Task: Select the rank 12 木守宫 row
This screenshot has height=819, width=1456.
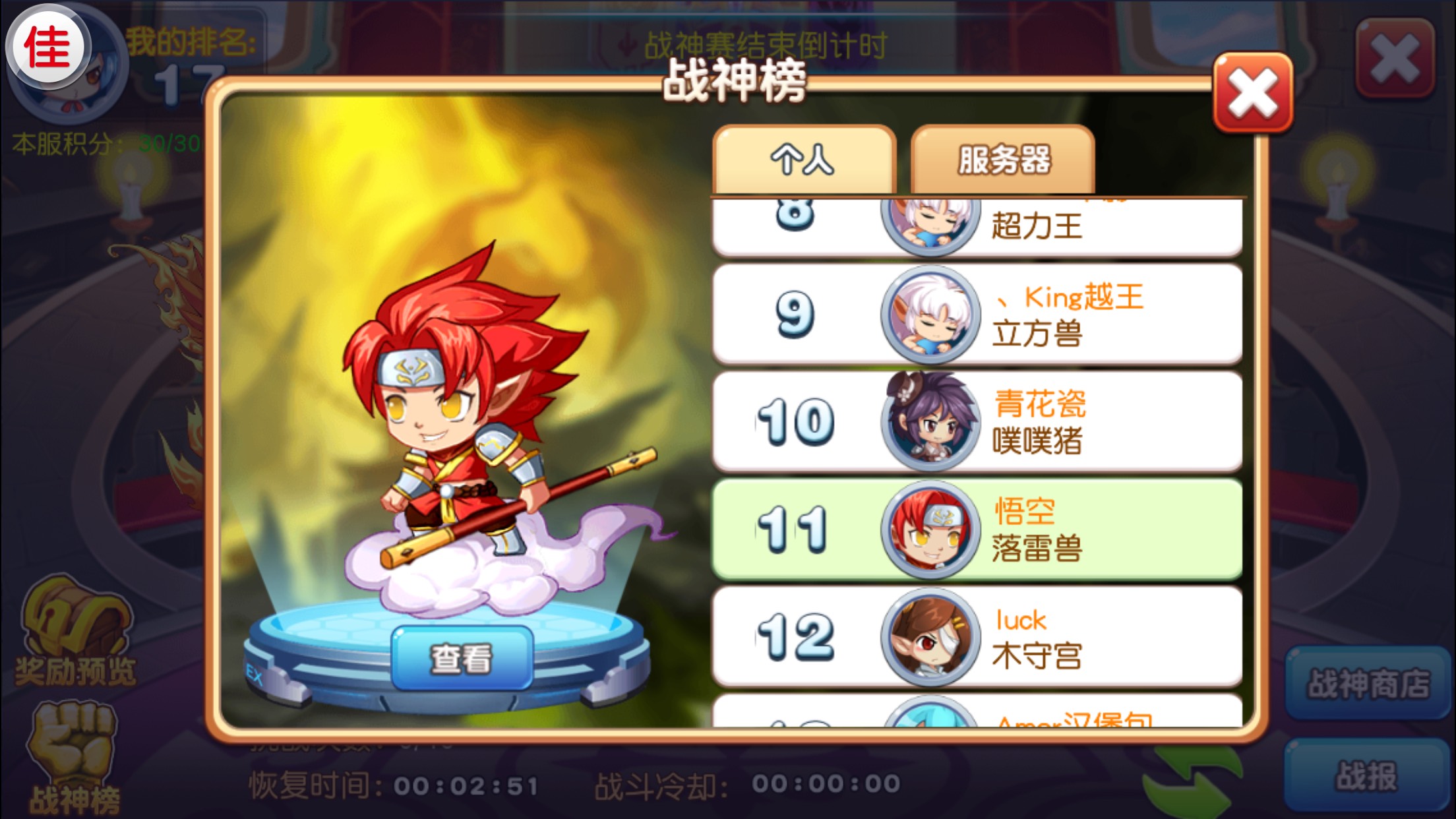Action: point(977,636)
